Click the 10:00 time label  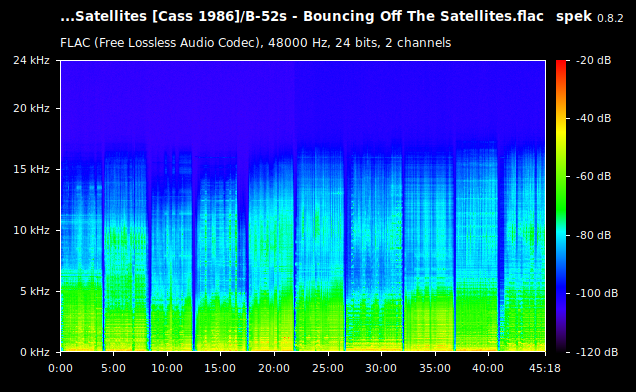[167, 368]
